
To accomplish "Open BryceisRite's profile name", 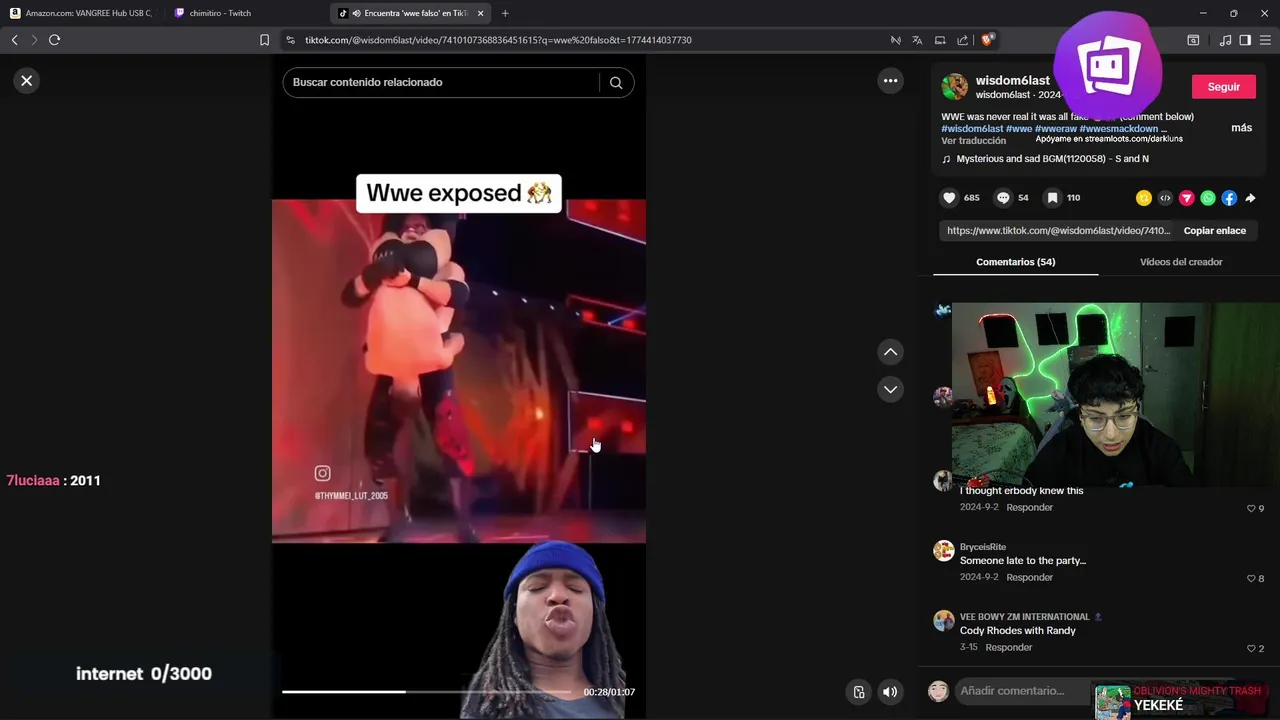I will (983, 547).
